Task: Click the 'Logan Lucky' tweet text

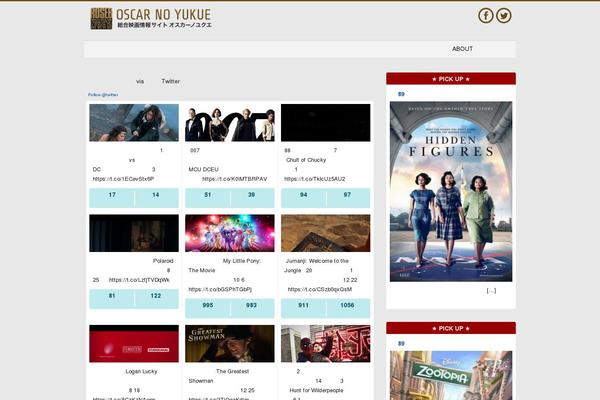Action: (x=141, y=371)
